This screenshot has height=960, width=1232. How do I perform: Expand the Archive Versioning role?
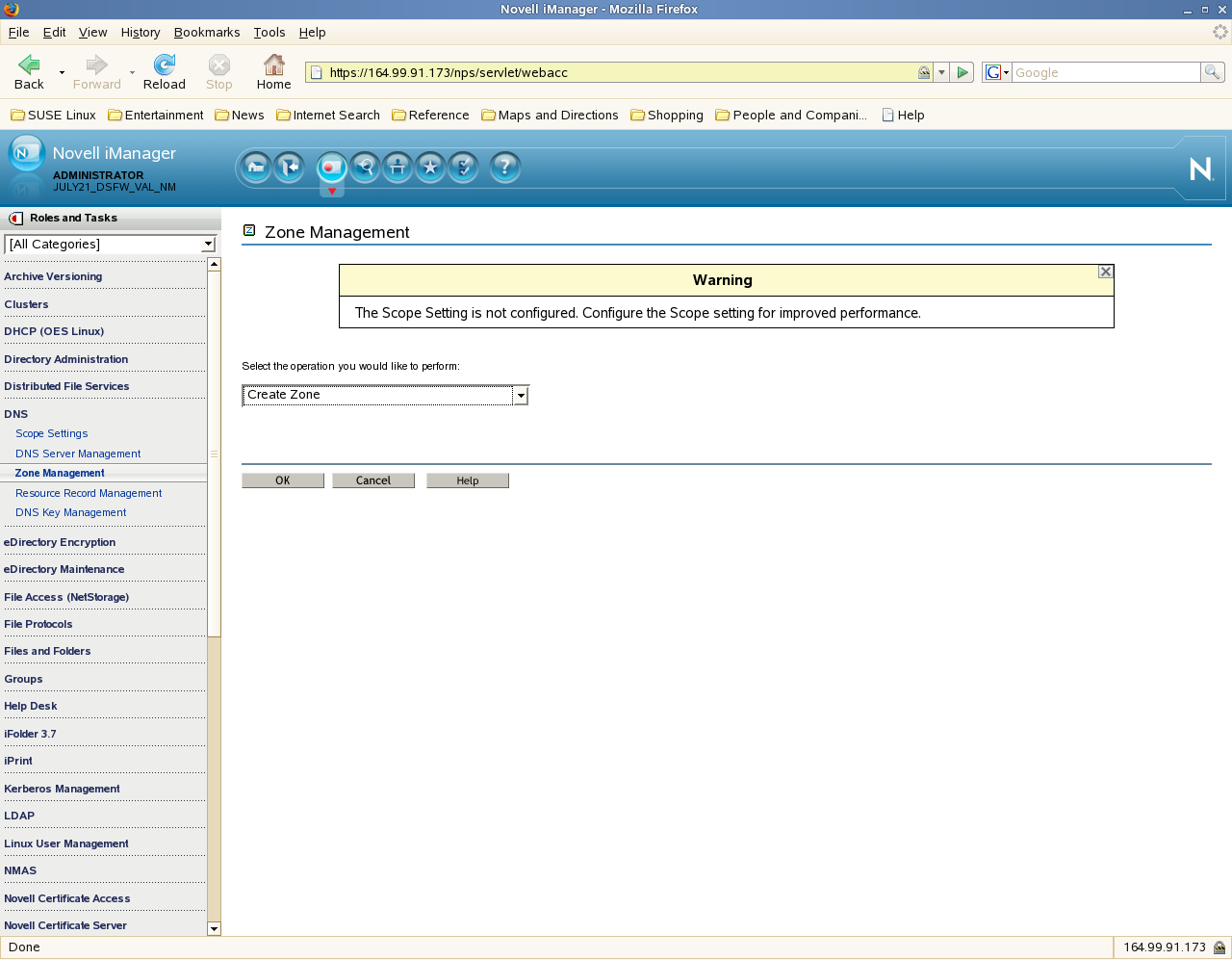coord(53,276)
